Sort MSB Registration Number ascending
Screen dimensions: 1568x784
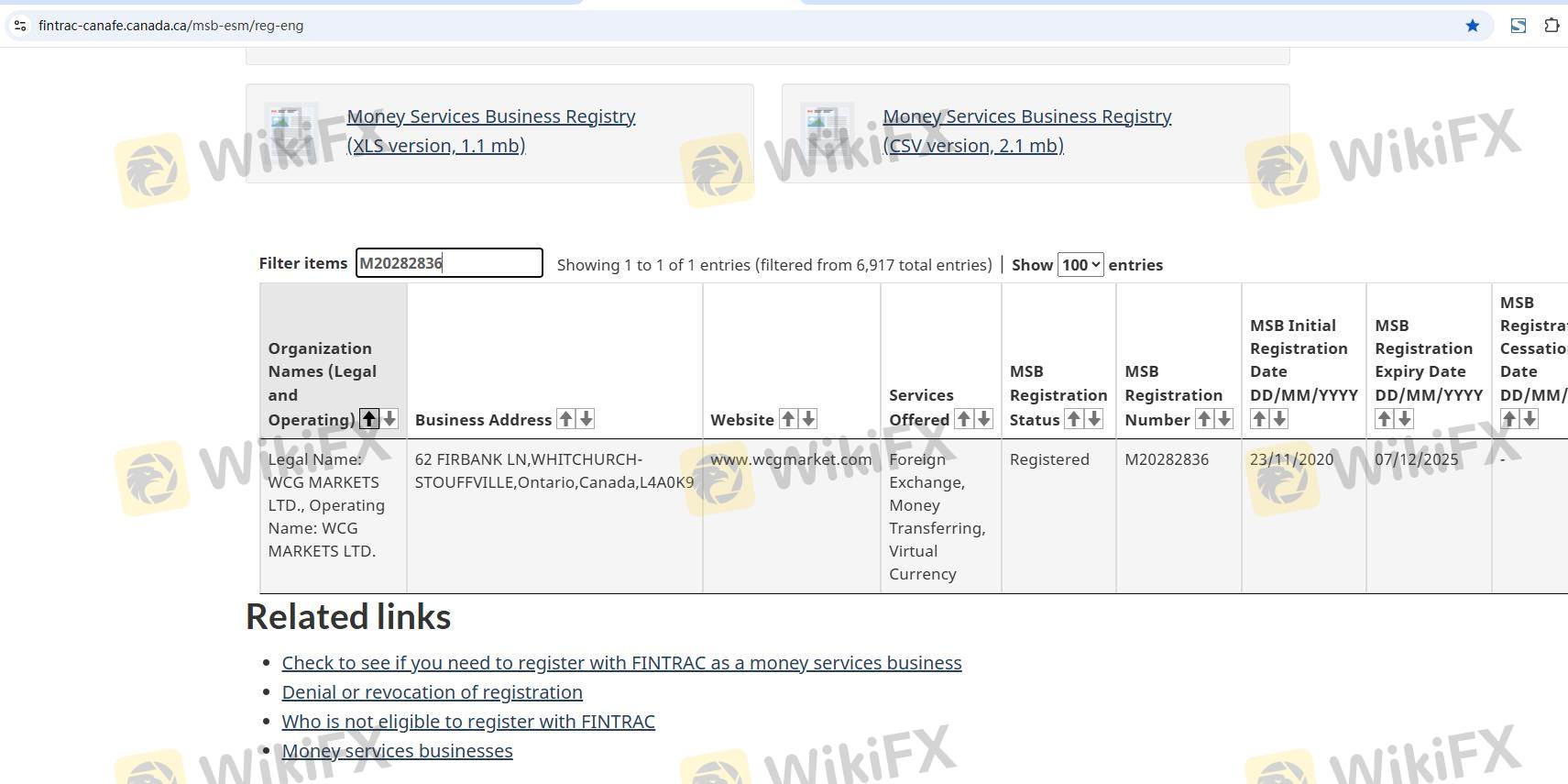1204,419
